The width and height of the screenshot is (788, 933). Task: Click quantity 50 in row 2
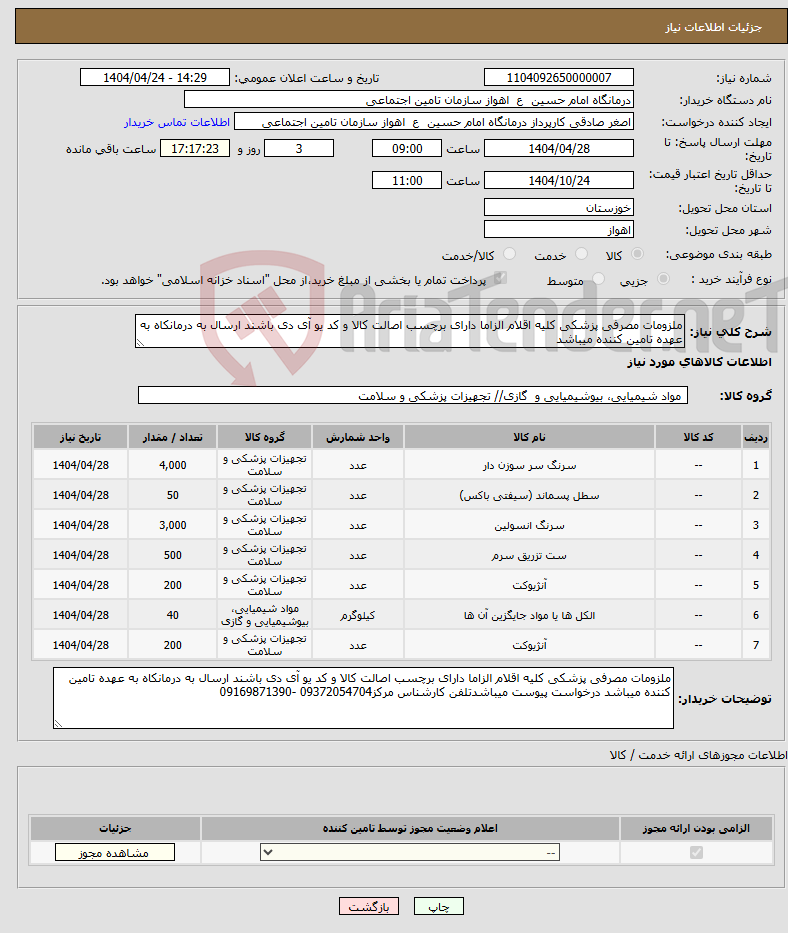[x=173, y=495]
